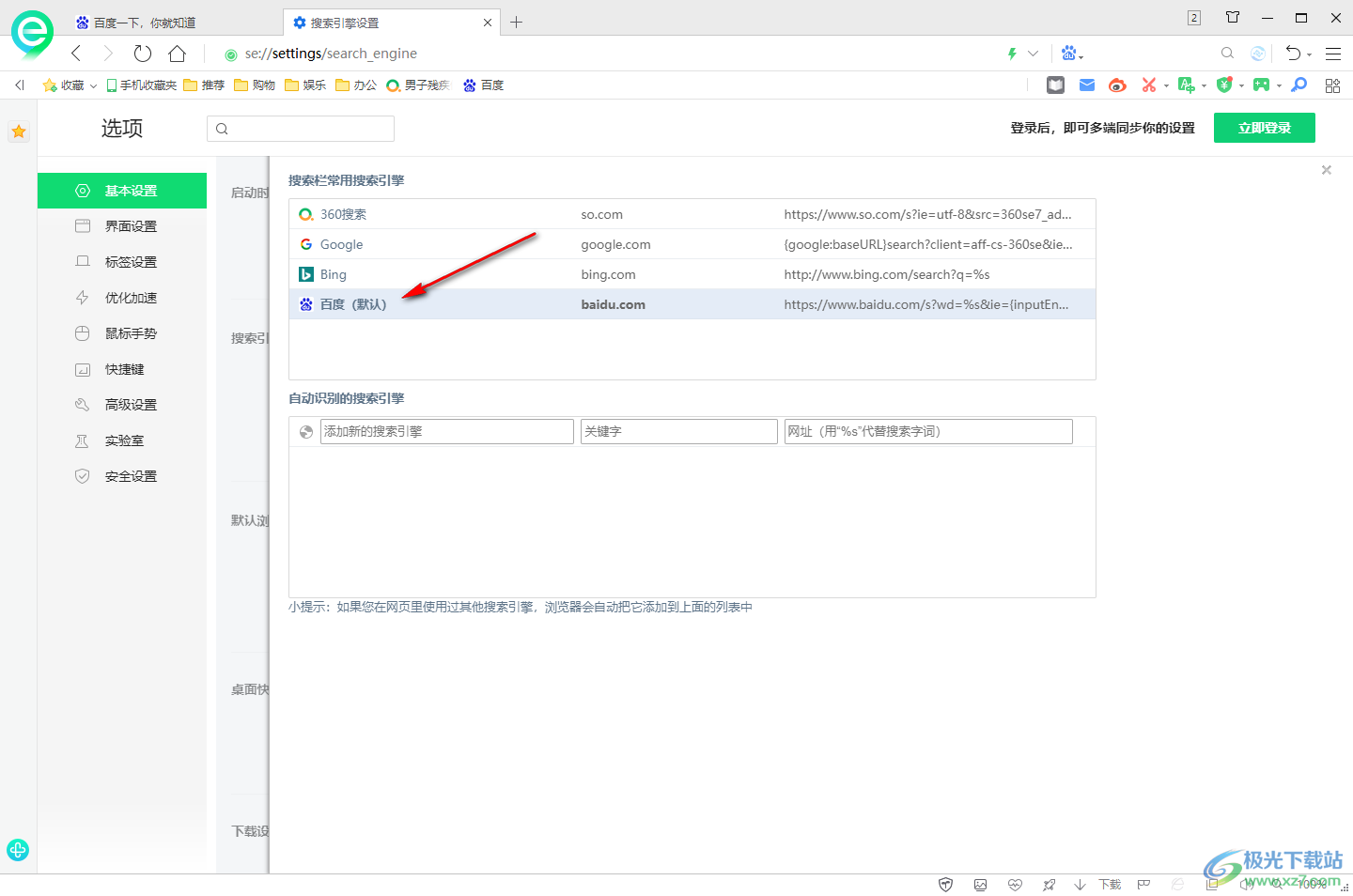Viewport: 1353px width, 896px height.
Task: Open the 推荐 bookmark folder
Action: click(204, 85)
